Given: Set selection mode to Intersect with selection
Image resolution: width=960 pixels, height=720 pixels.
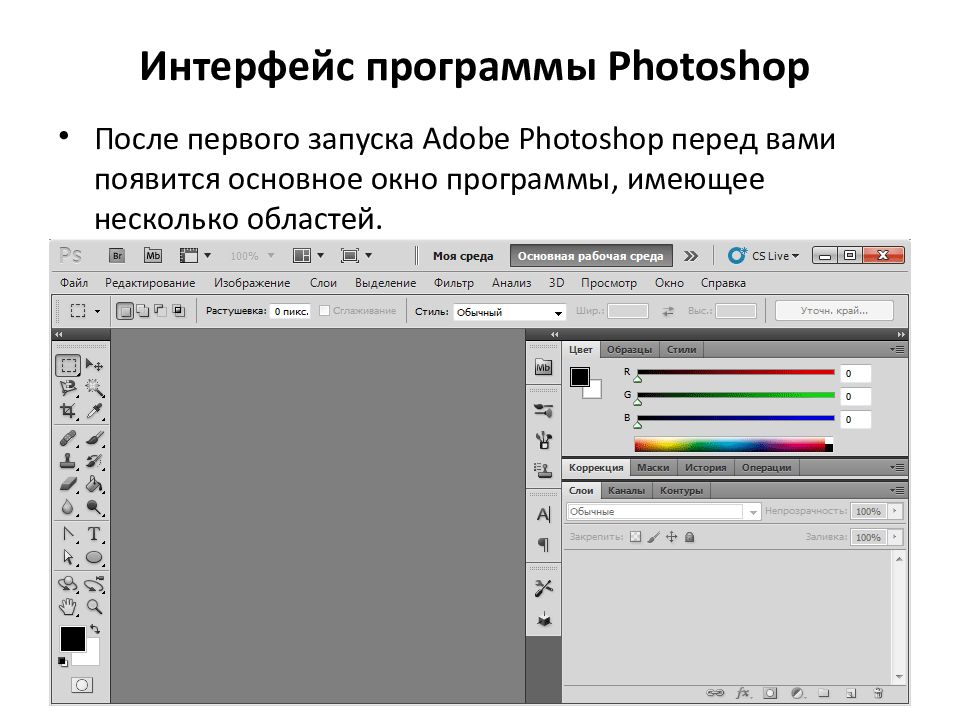Looking at the screenshot, I should [x=179, y=311].
